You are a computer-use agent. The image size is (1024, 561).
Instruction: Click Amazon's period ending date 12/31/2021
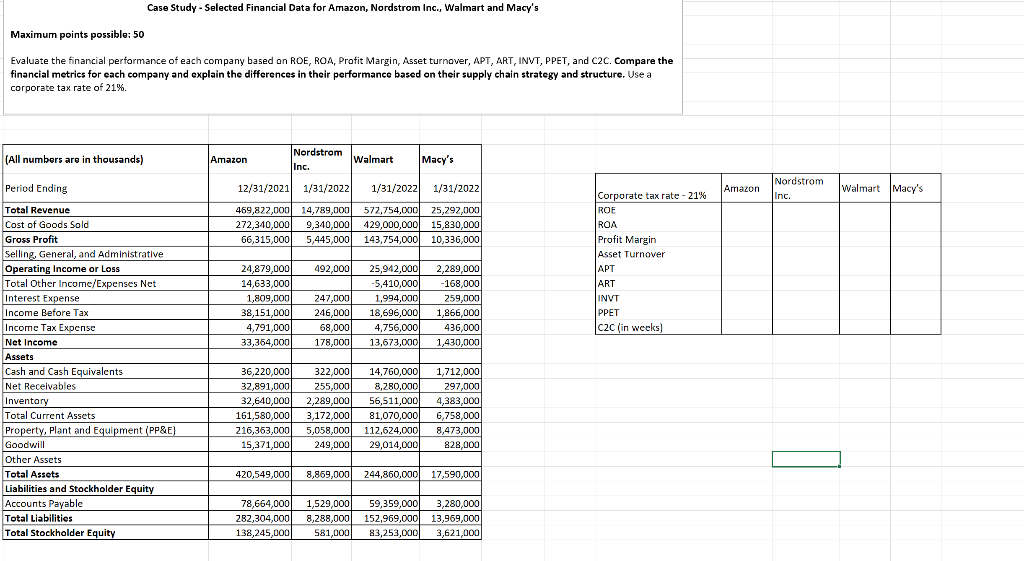[263, 188]
